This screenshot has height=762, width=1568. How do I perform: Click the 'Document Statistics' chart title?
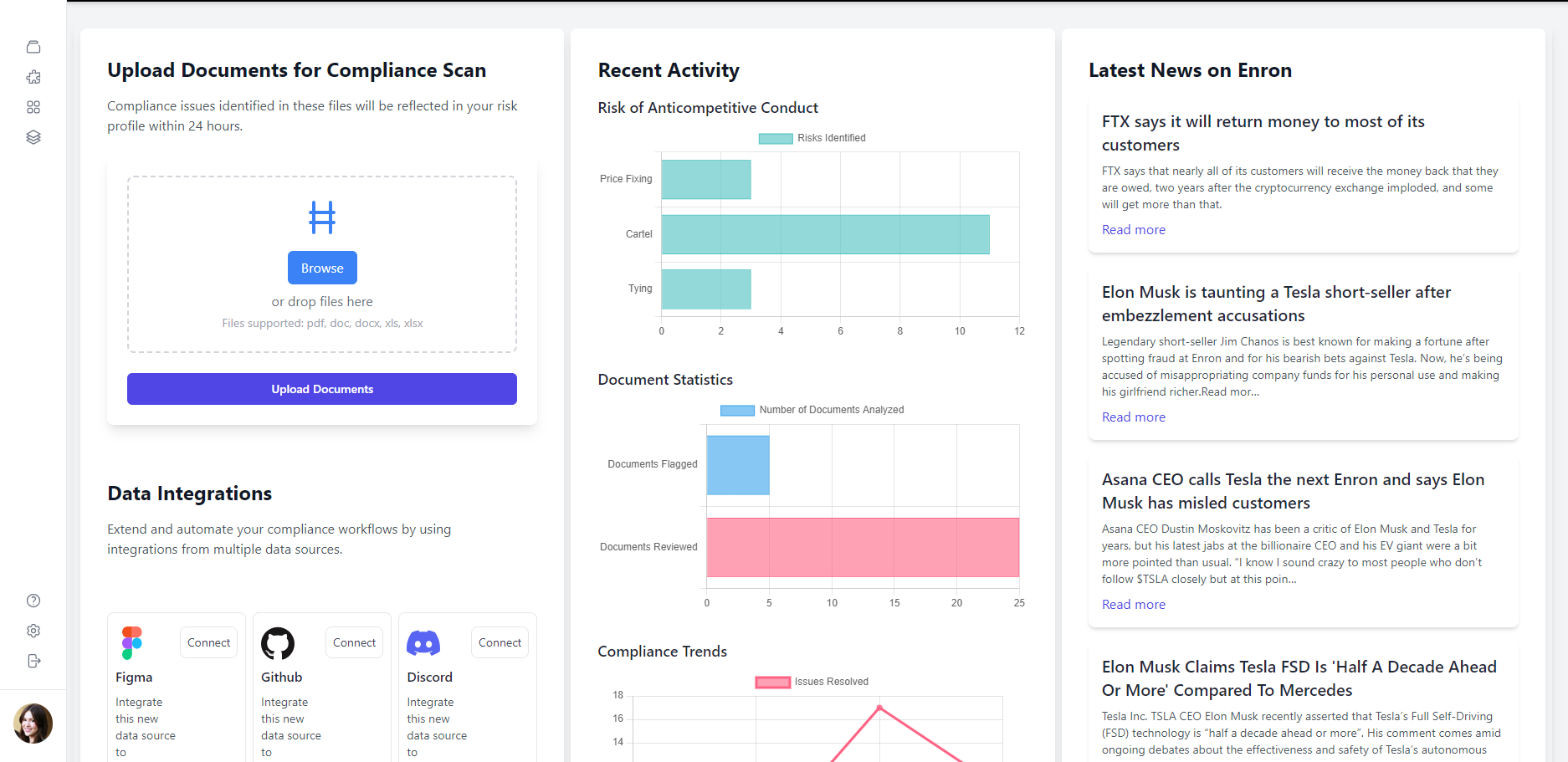tap(665, 380)
